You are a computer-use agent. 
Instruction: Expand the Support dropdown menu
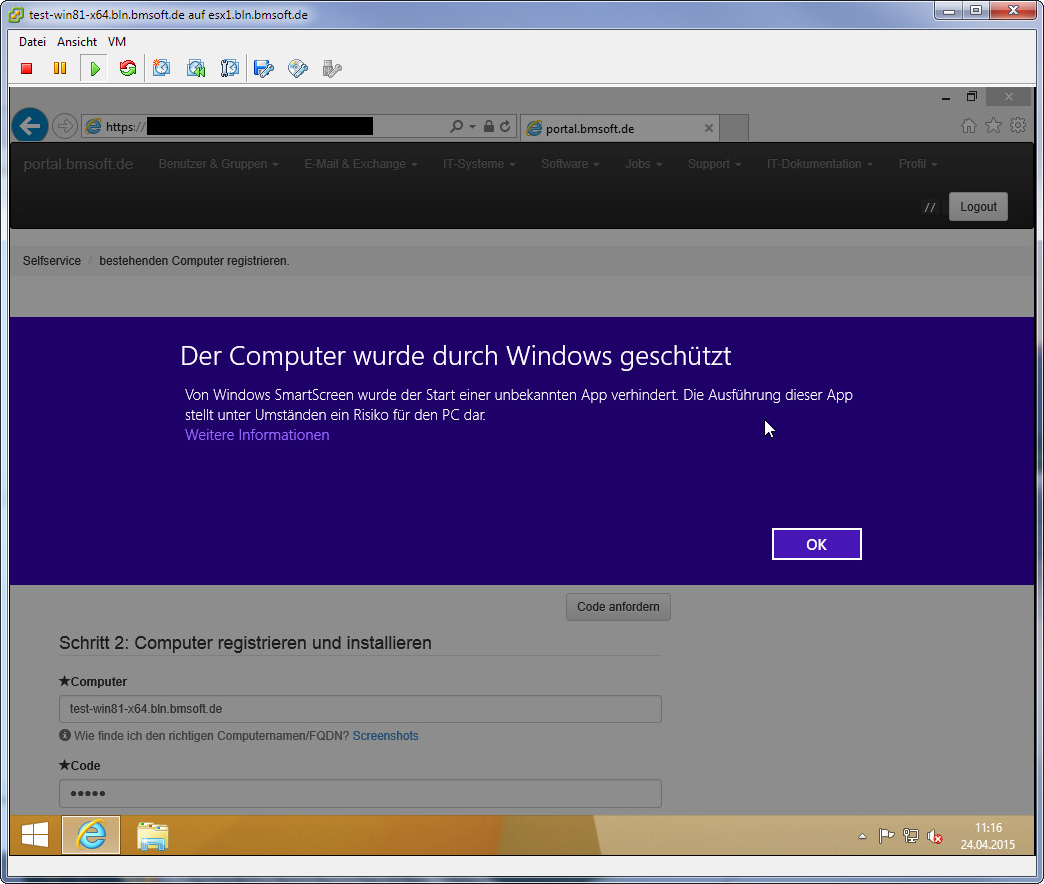click(714, 164)
